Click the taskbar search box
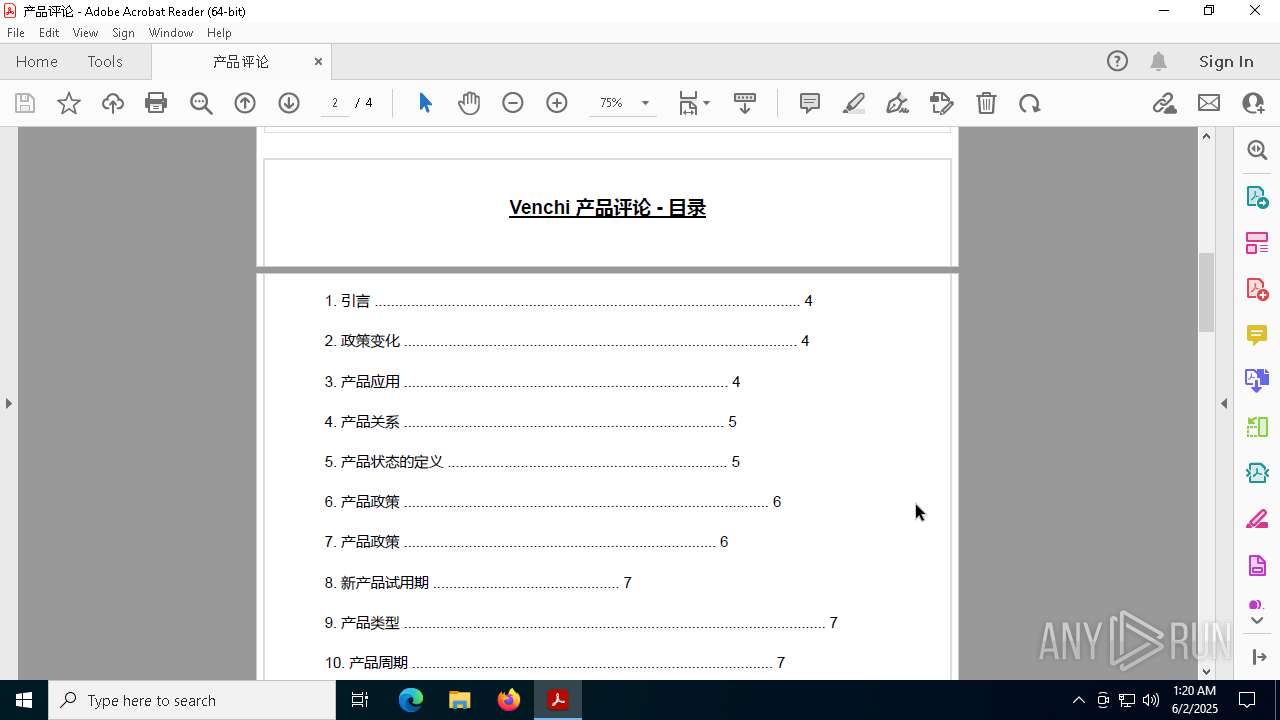1280x720 pixels. point(192,700)
